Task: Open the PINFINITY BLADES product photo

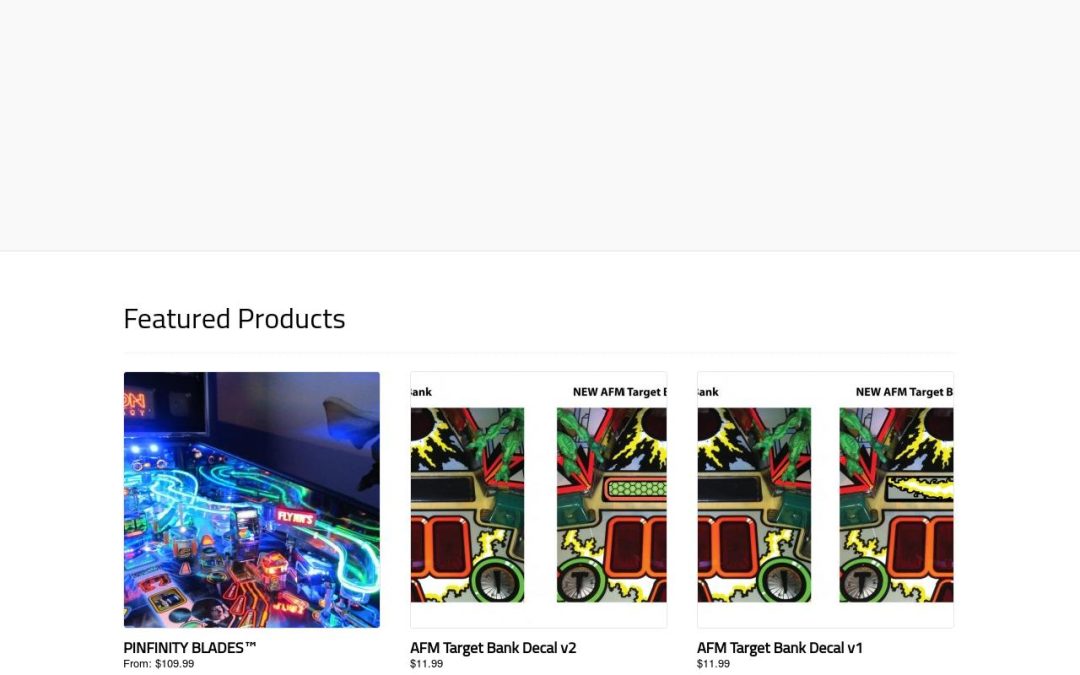Action: [251, 499]
